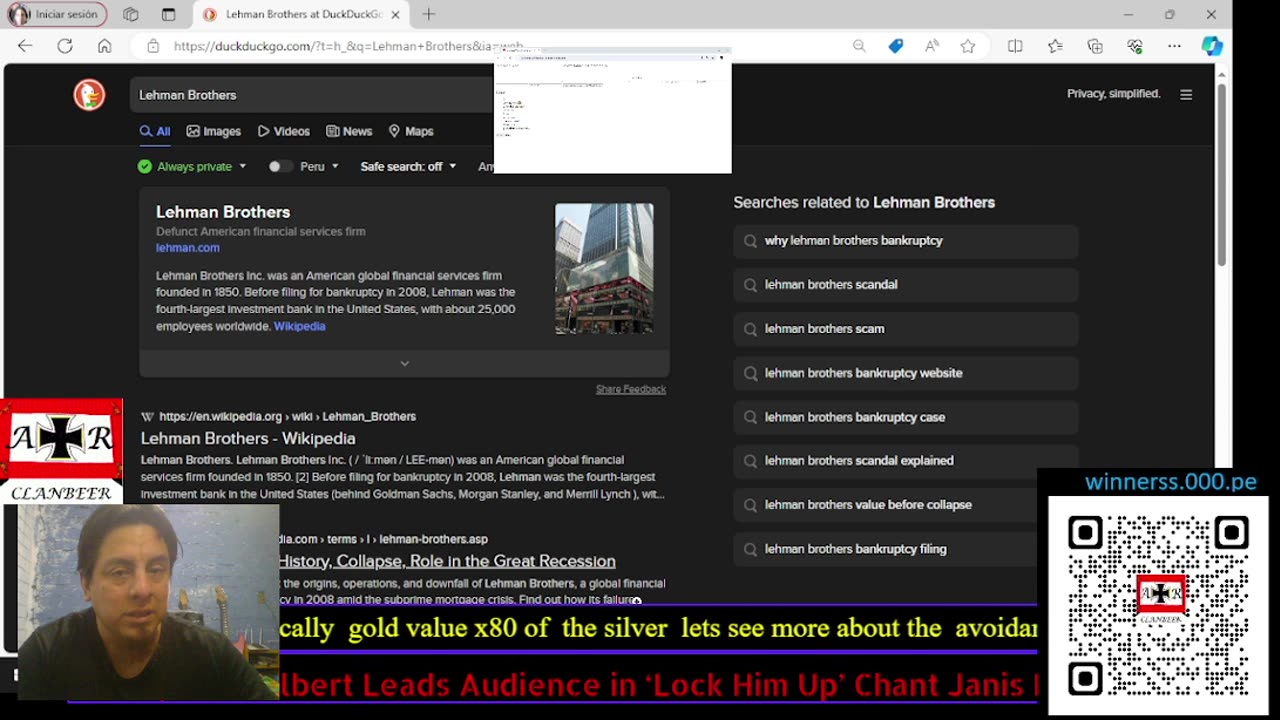Click the Lehman Brothers building thumbnail

604,268
